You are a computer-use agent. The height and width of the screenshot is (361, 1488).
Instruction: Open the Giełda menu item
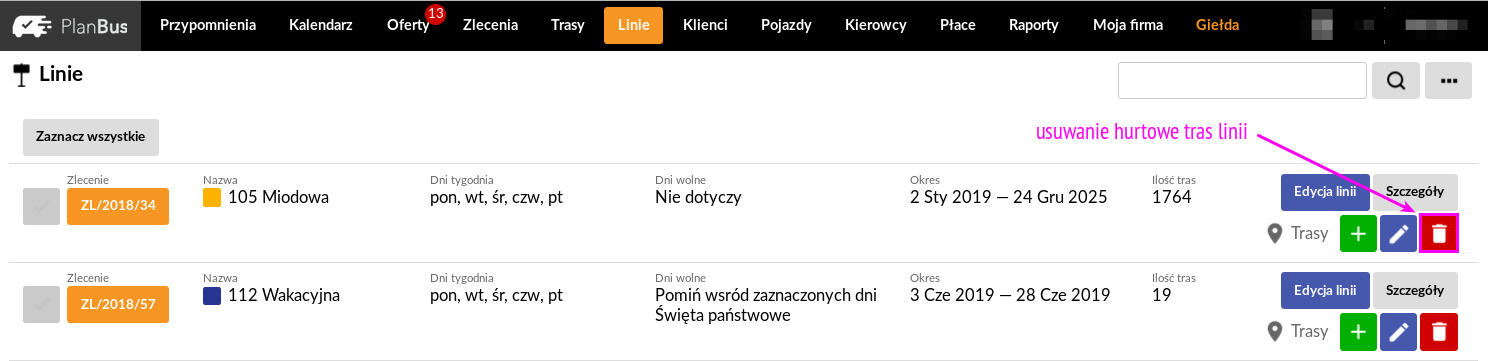[1218, 26]
